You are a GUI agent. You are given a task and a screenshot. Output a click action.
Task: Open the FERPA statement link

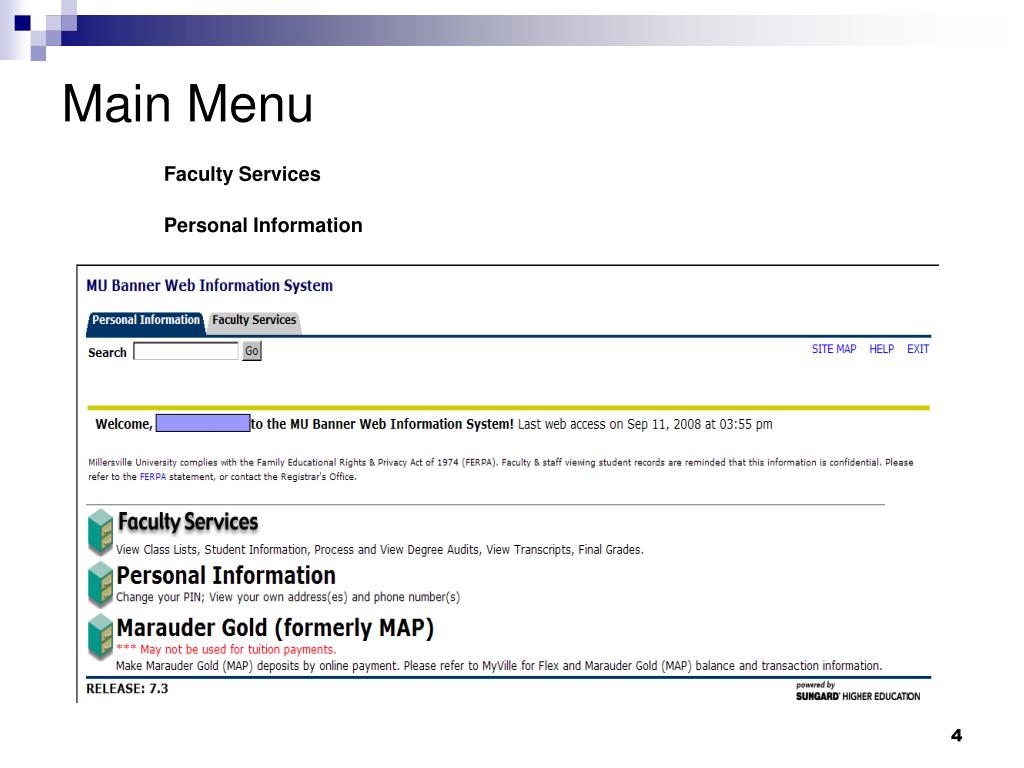click(153, 477)
